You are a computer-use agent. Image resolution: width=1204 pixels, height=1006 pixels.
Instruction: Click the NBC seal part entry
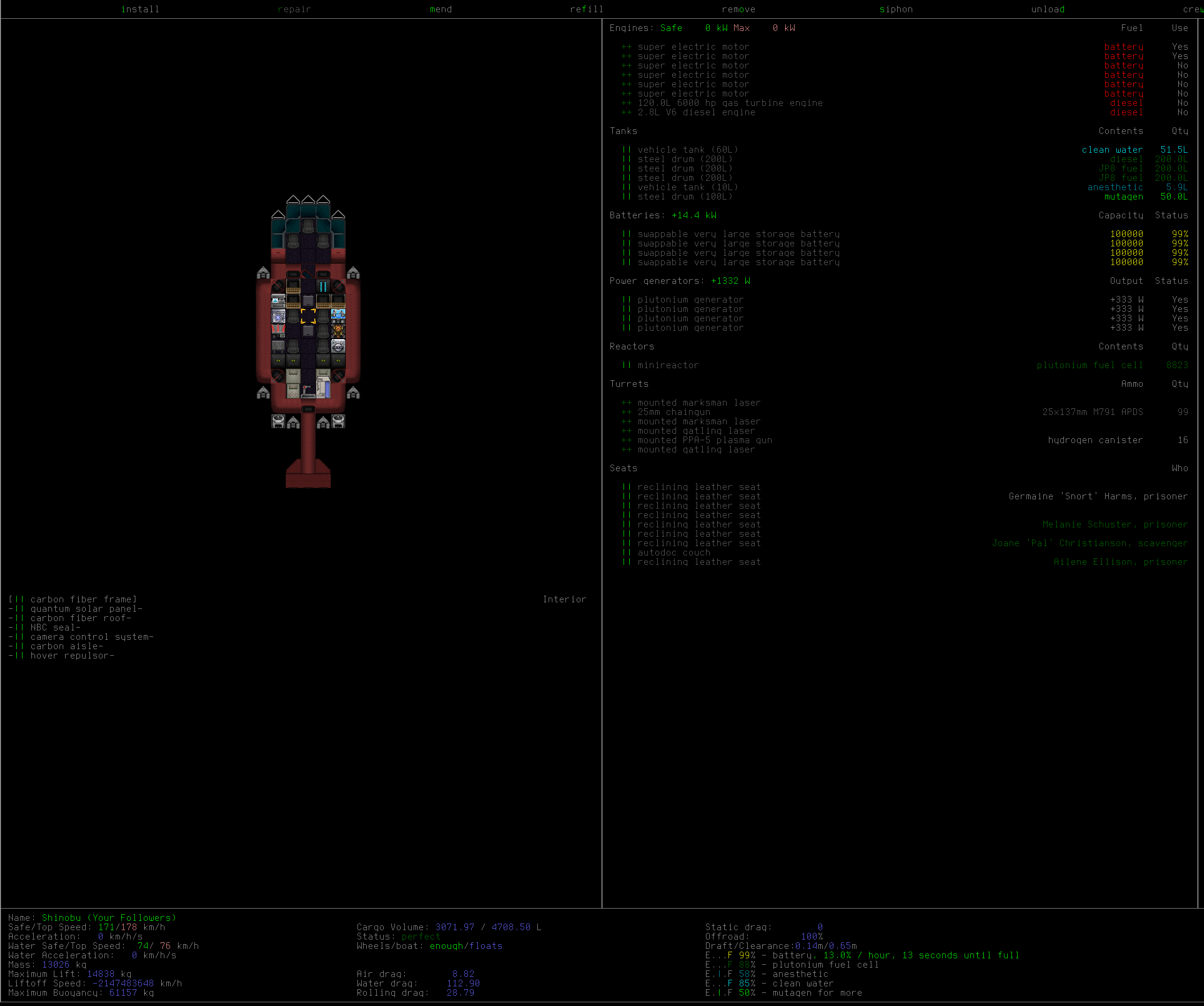[45, 628]
